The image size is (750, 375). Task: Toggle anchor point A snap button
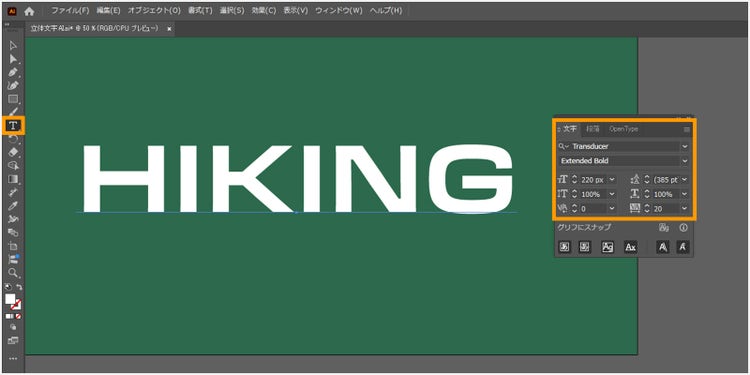tap(683, 247)
